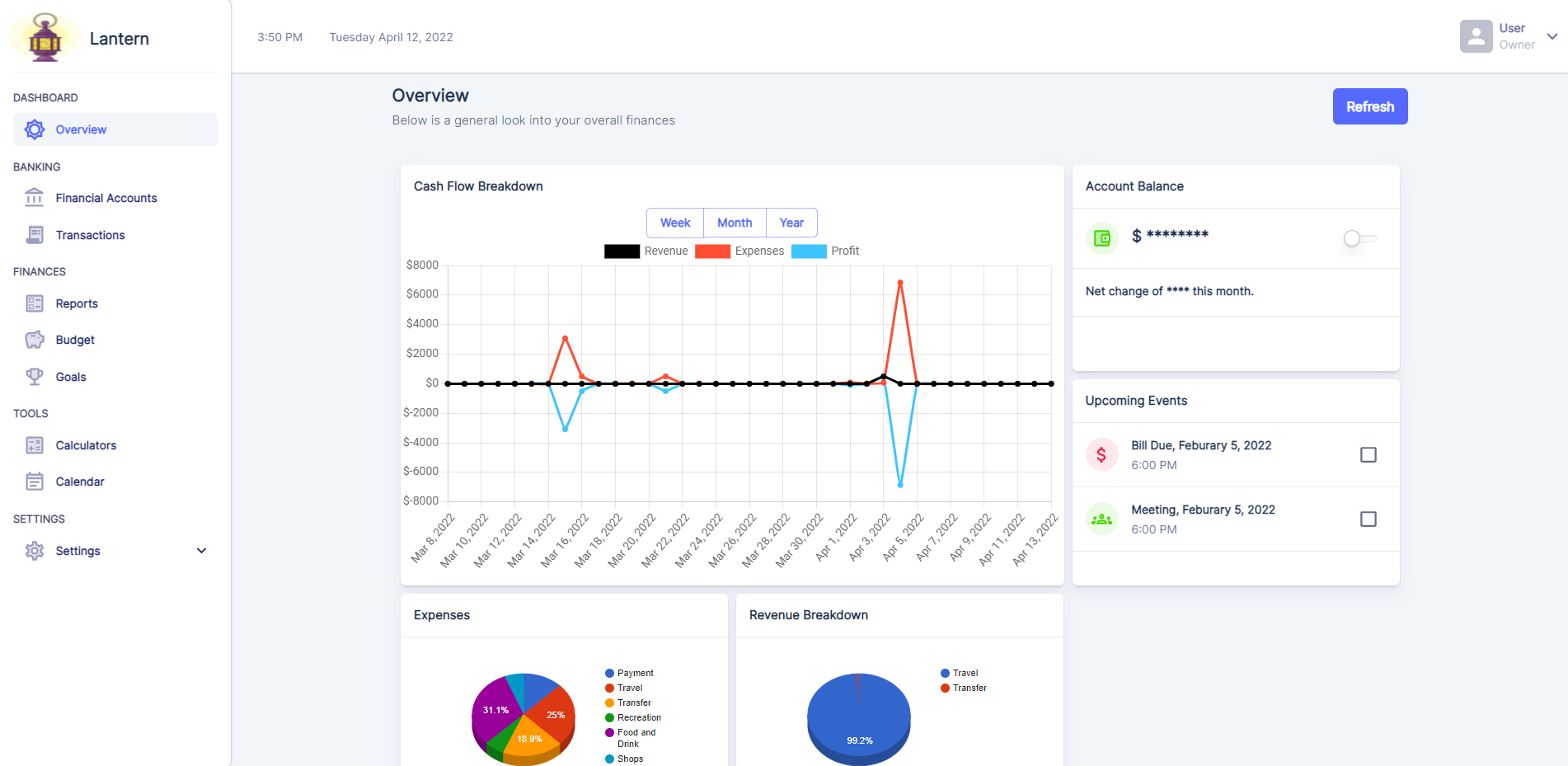Screen dimensions: 1568x766
Task: Toggle Expenses series via red legend swatch
Action: (x=712, y=251)
